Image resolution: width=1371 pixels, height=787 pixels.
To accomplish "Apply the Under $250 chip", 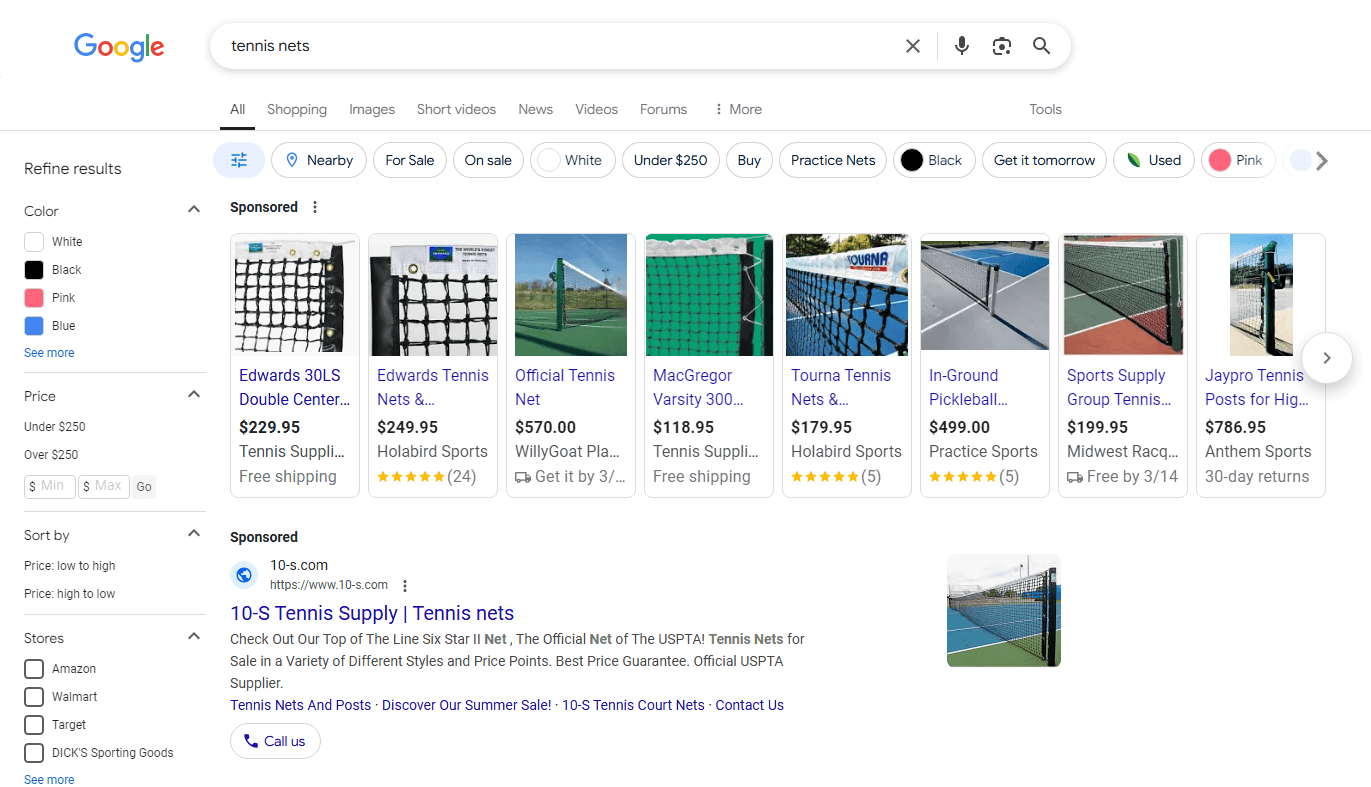I will pyautogui.click(x=671, y=160).
